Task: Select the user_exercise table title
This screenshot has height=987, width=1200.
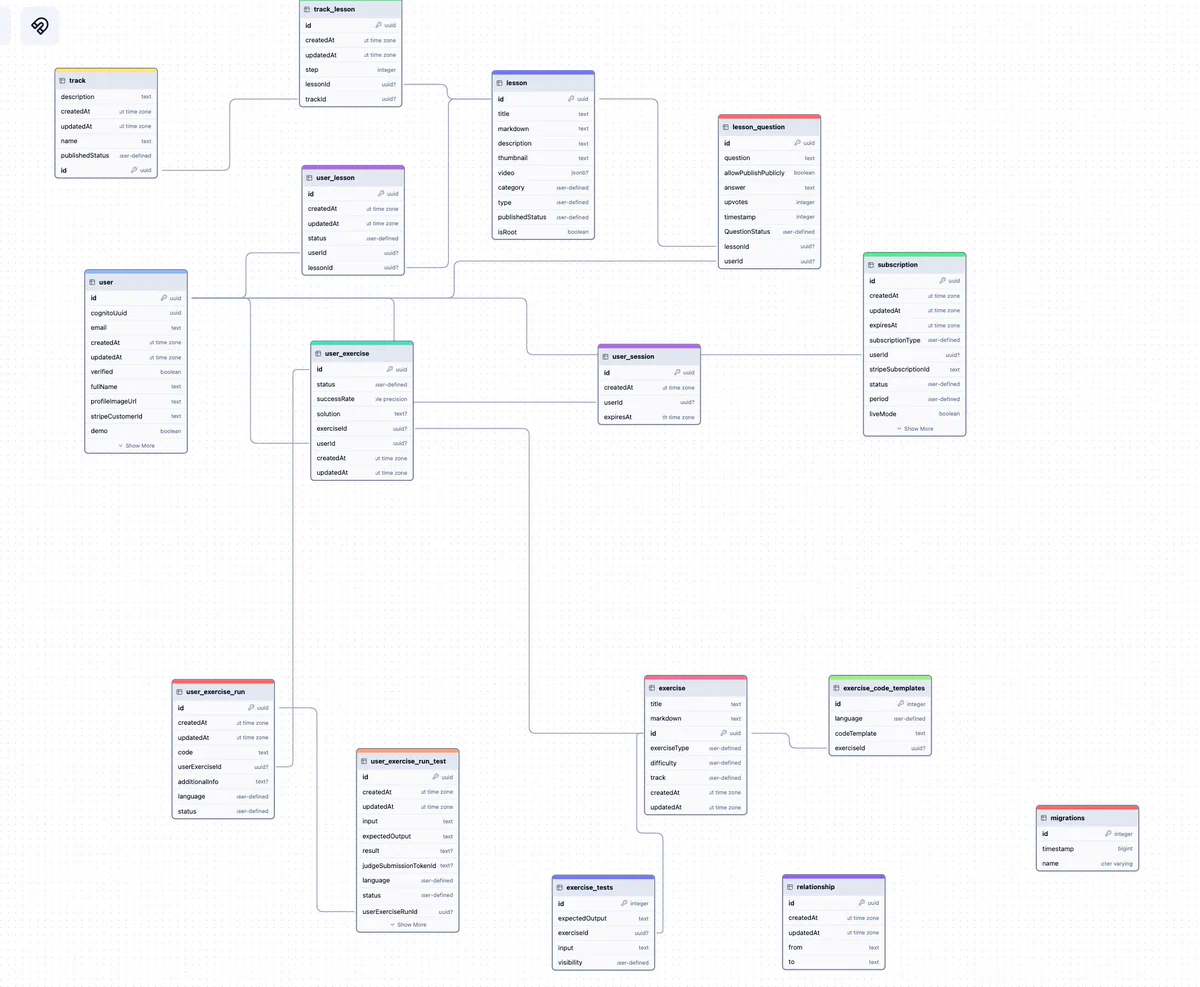Action: [x=347, y=353]
